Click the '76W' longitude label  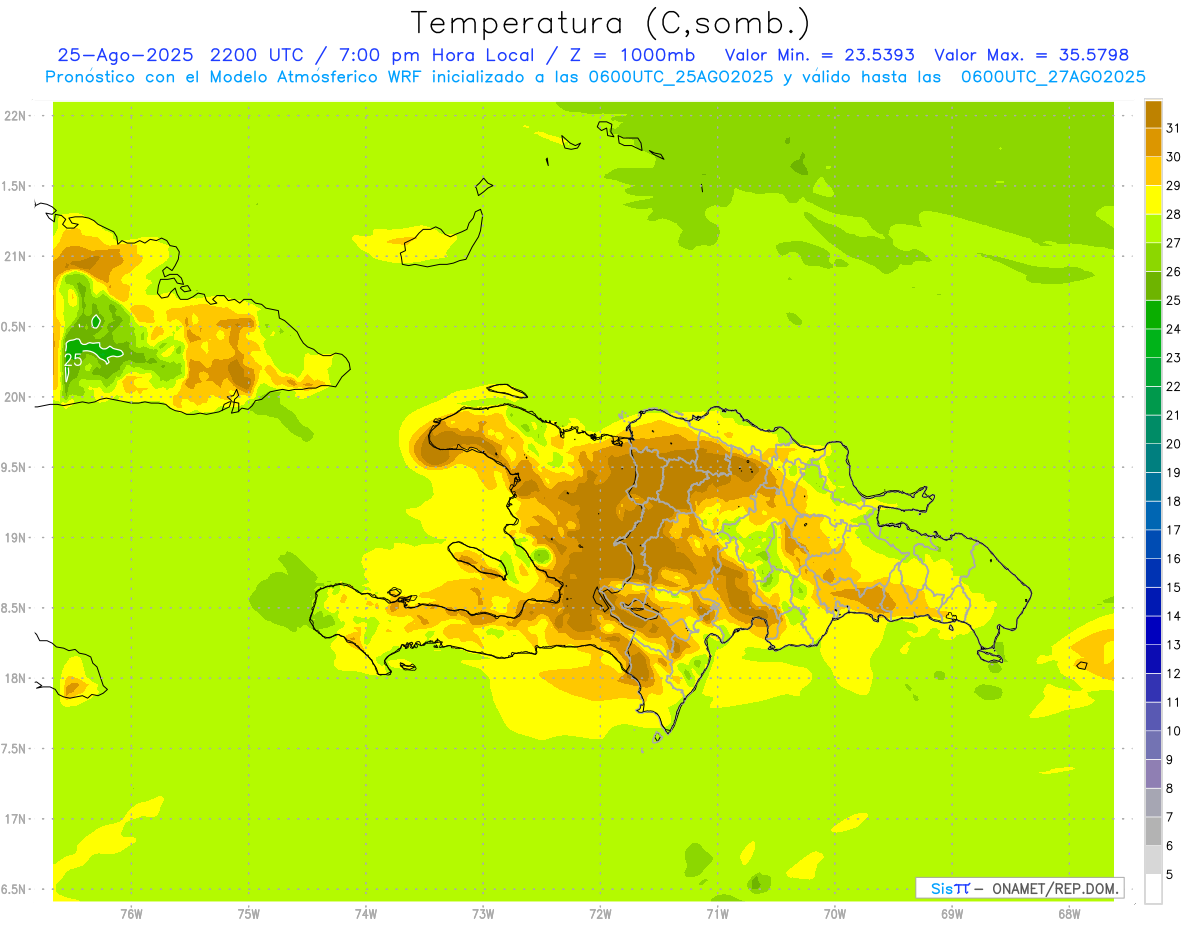(131, 914)
